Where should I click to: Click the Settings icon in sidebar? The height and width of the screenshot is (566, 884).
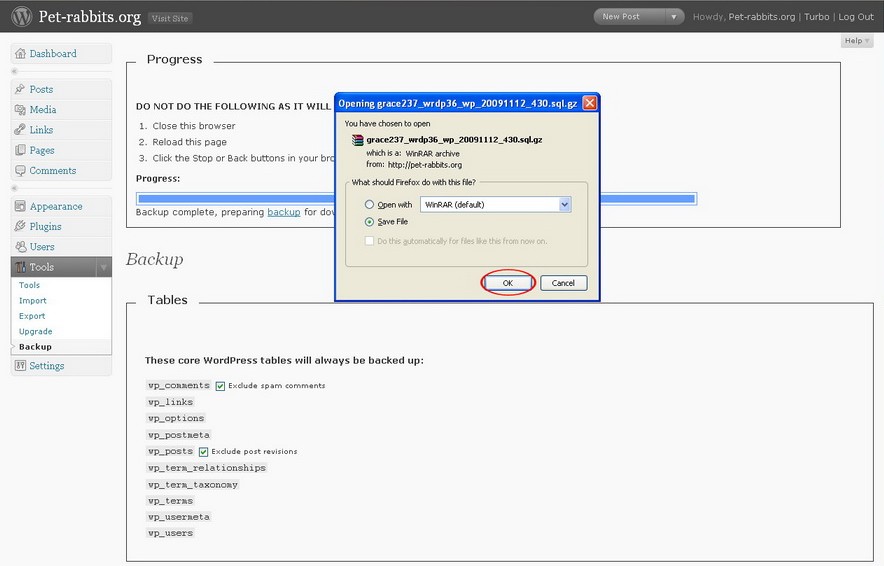click(20, 365)
